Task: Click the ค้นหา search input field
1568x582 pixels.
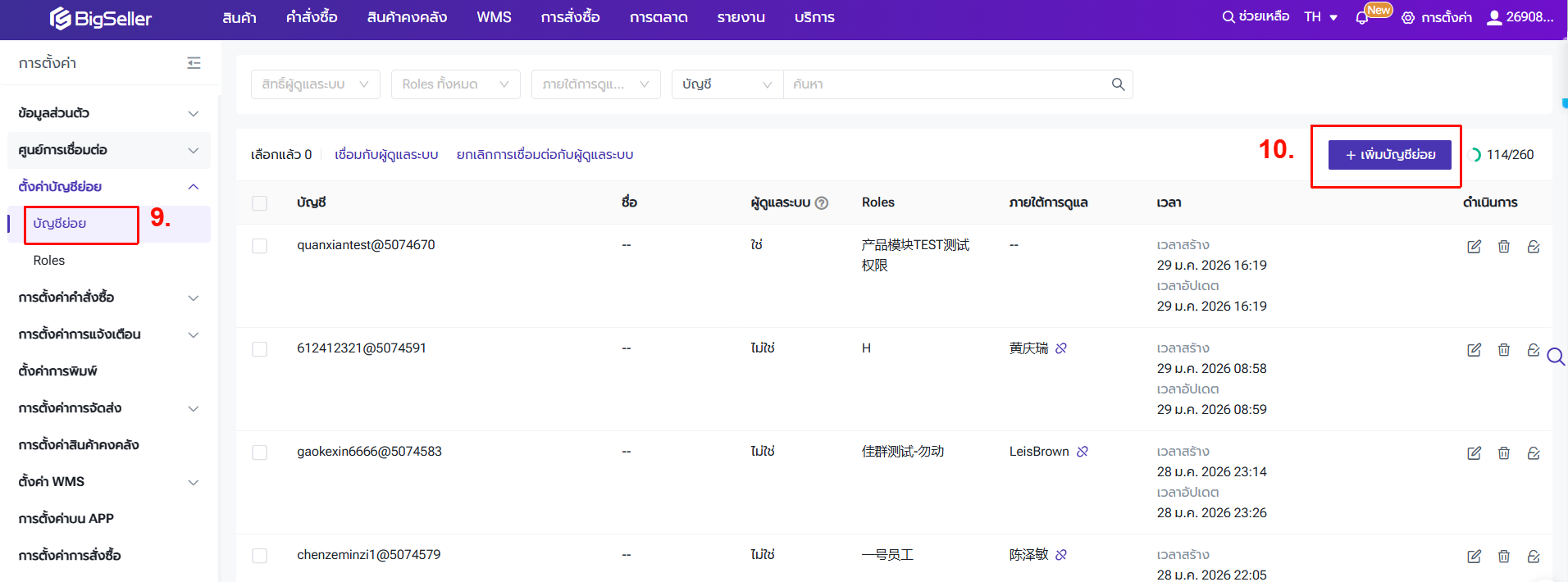Action: click(x=943, y=84)
